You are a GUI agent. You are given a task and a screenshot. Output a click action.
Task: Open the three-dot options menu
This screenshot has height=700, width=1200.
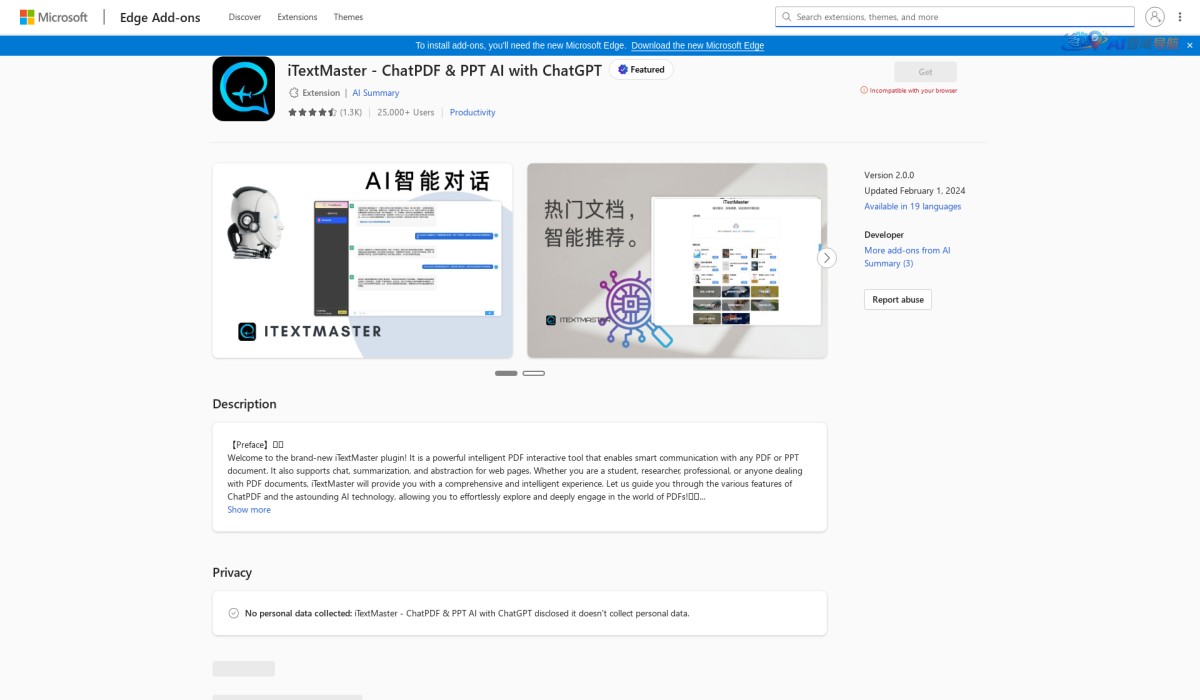pyautogui.click(x=1181, y=16)
